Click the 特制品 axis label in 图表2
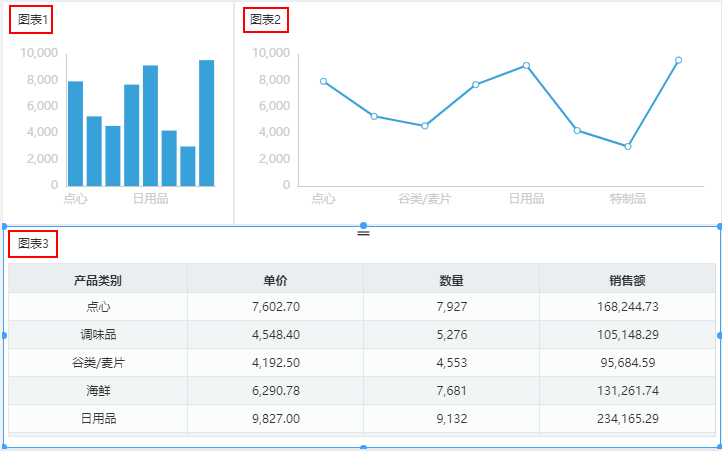Image resolution: width=722 pixels, height=451 pixels. [x=628, y=199]
